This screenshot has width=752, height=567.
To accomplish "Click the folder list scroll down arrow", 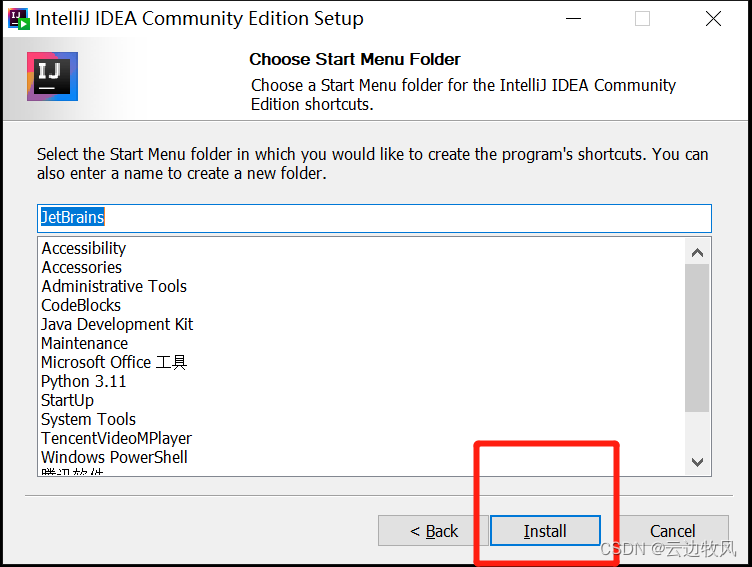I will point(697,462).
